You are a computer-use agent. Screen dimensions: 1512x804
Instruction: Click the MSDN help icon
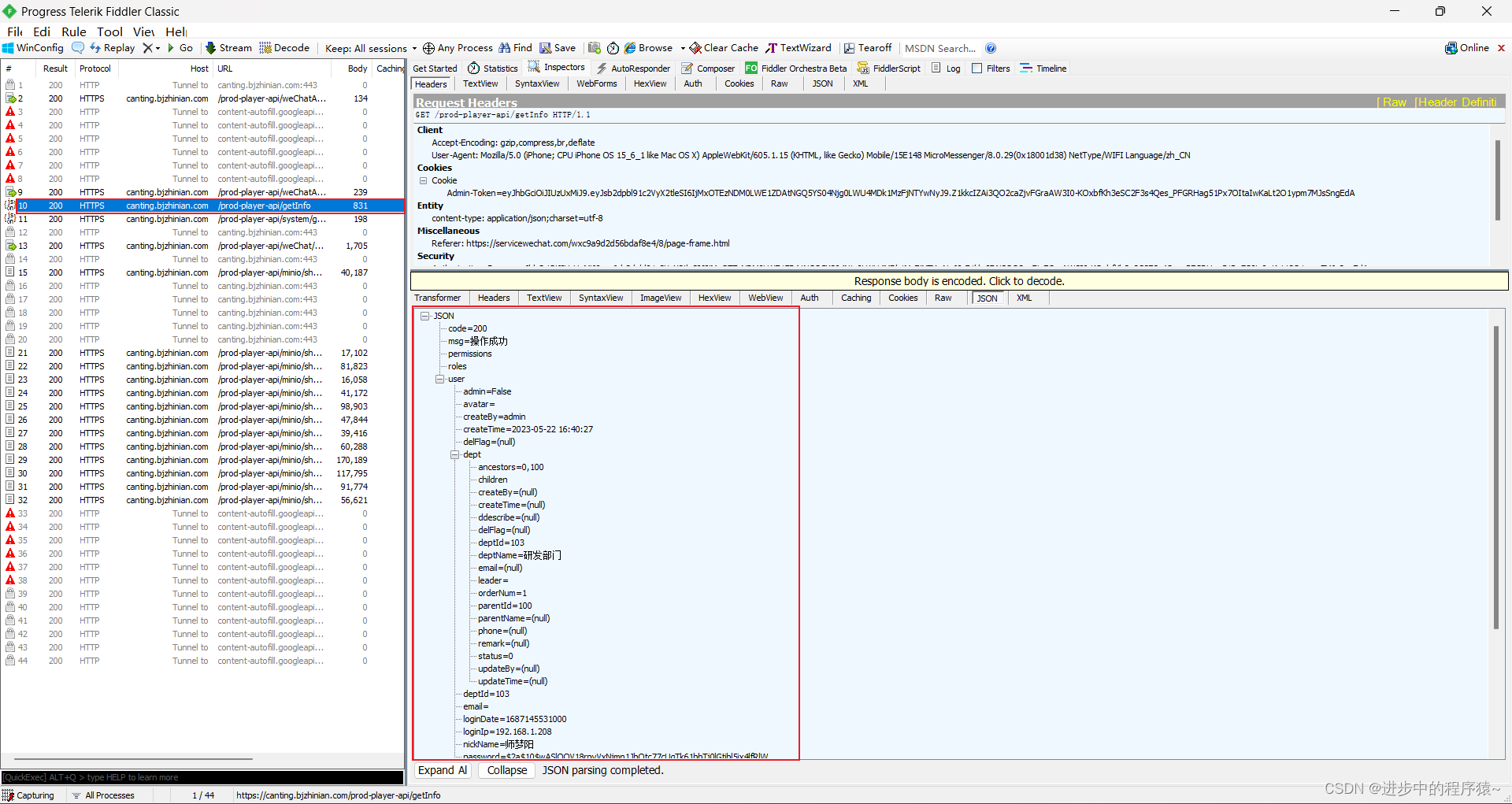pos(991,48)
